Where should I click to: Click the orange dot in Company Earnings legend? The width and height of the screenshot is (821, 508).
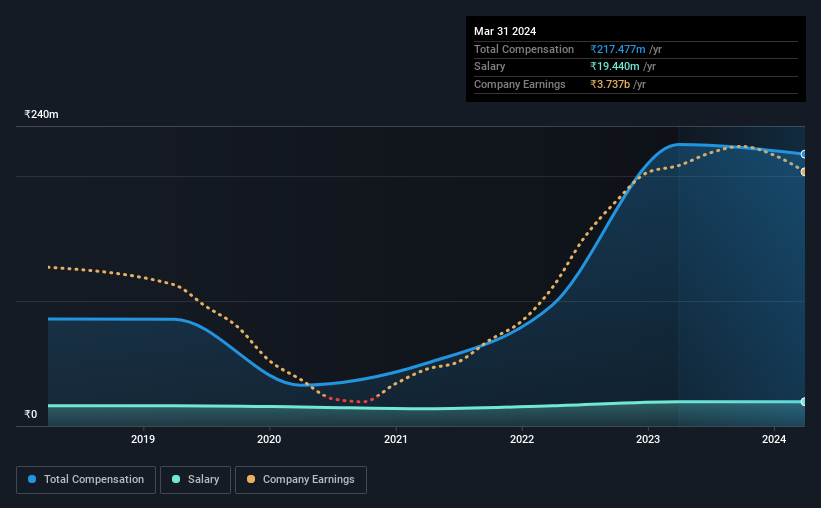pyautogui.click(x=251, y=479)
